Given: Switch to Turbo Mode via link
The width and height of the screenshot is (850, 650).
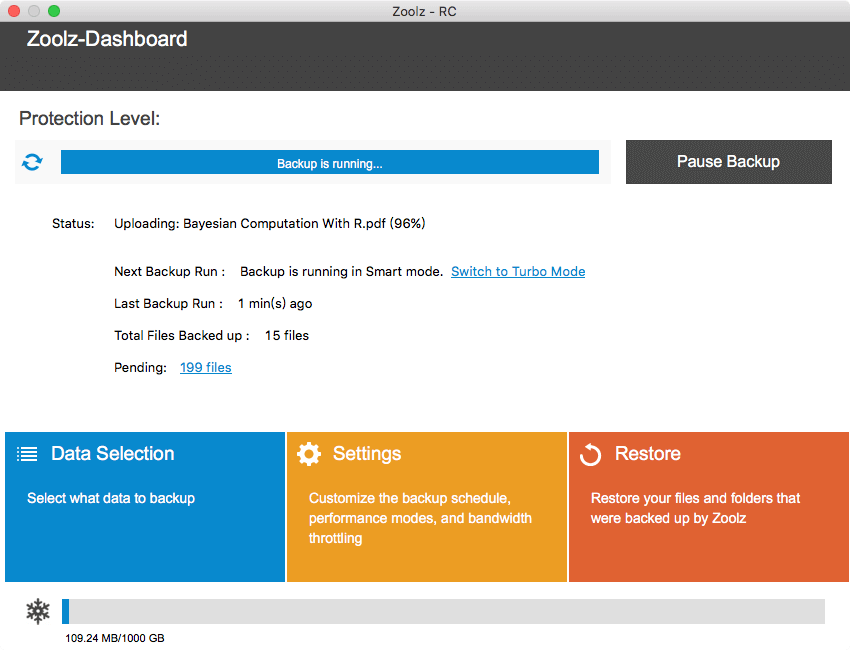Looking at the screenshot, I should pyautogui.click(x=518, y=272).
